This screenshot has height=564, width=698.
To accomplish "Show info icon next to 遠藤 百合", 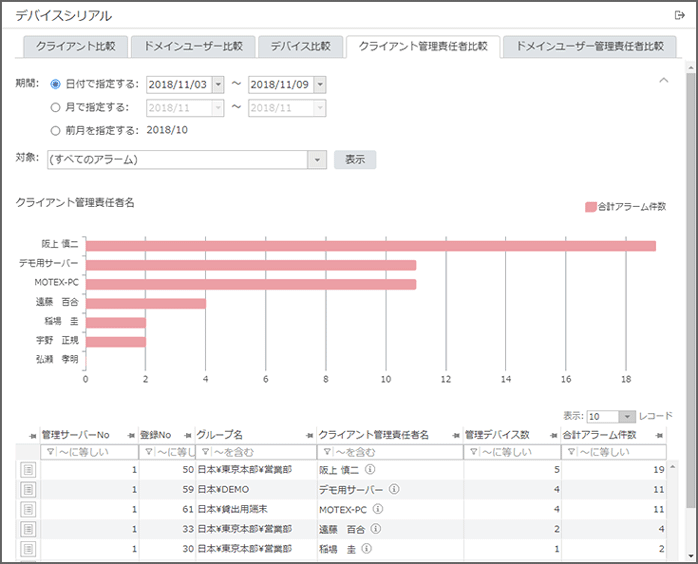I will tap(376, 528).
